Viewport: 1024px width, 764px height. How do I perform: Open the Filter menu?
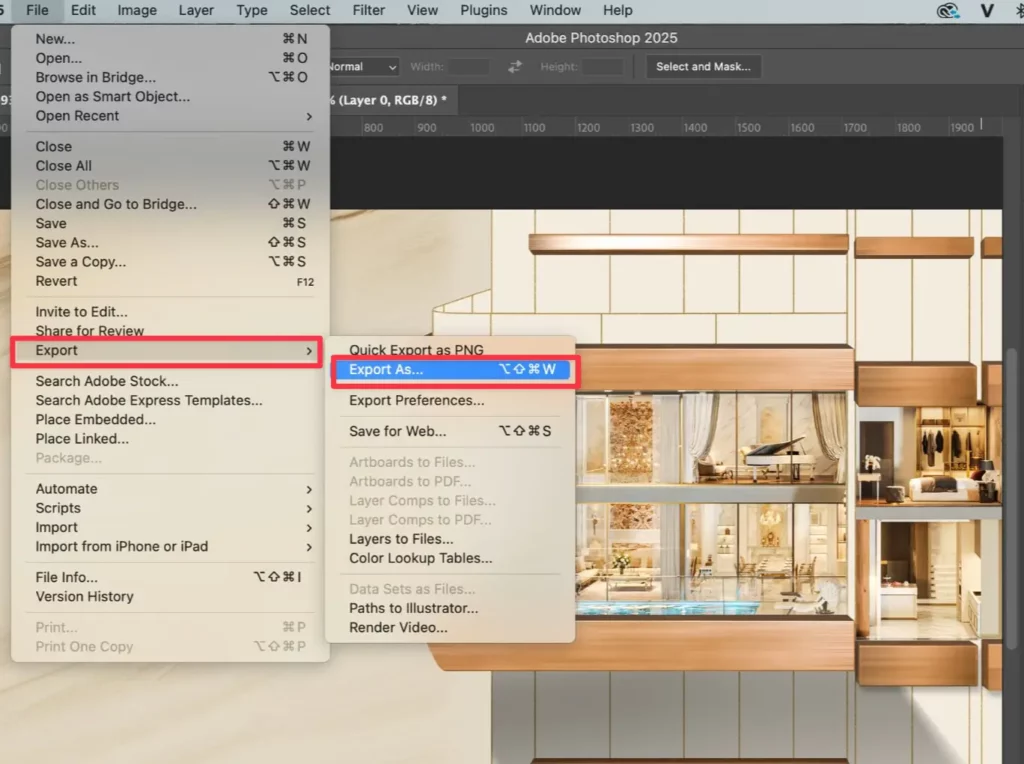[369, 11]
